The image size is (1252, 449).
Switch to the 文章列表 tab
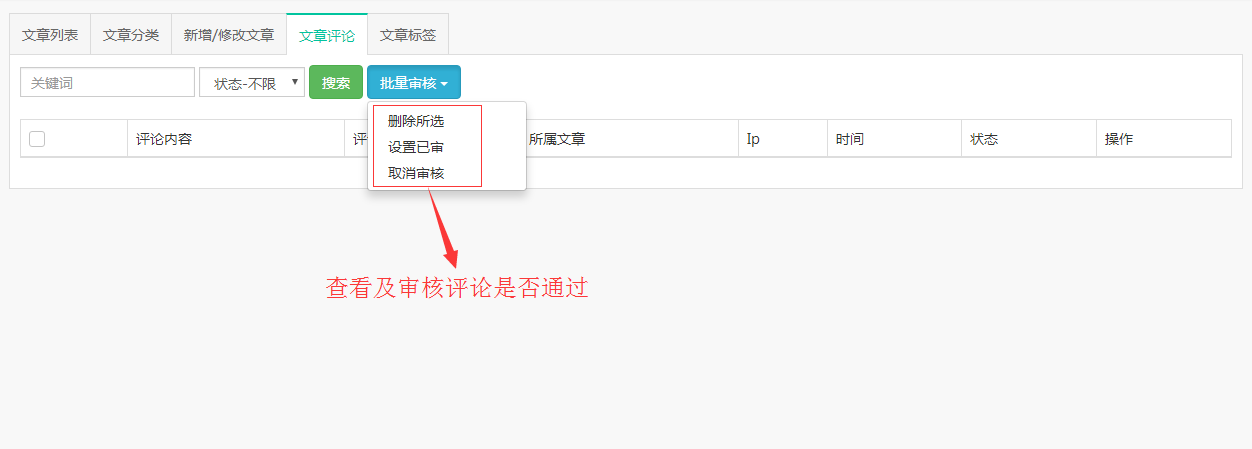point(50,35)
